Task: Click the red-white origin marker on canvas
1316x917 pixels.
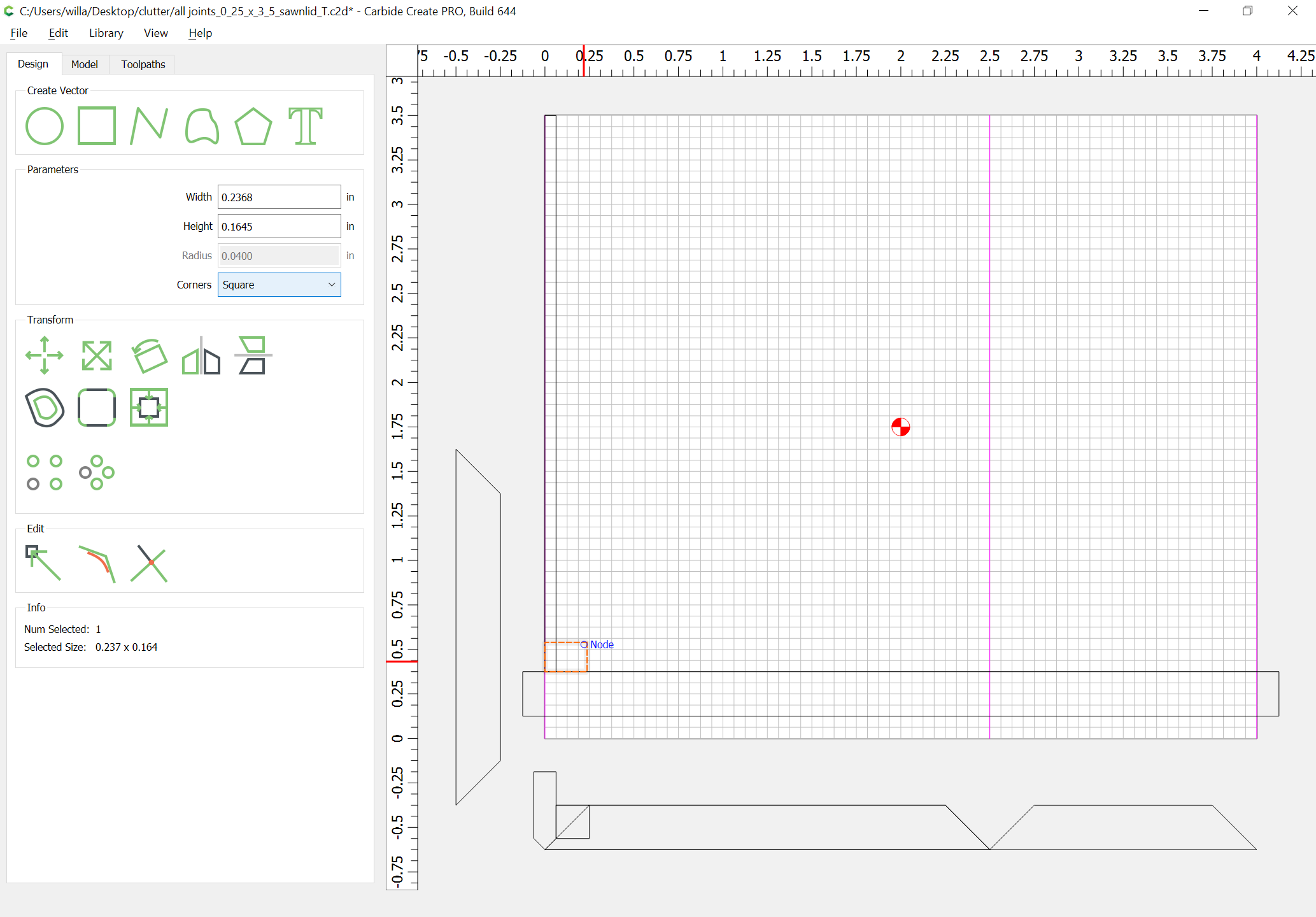Action: coord(900,427)
